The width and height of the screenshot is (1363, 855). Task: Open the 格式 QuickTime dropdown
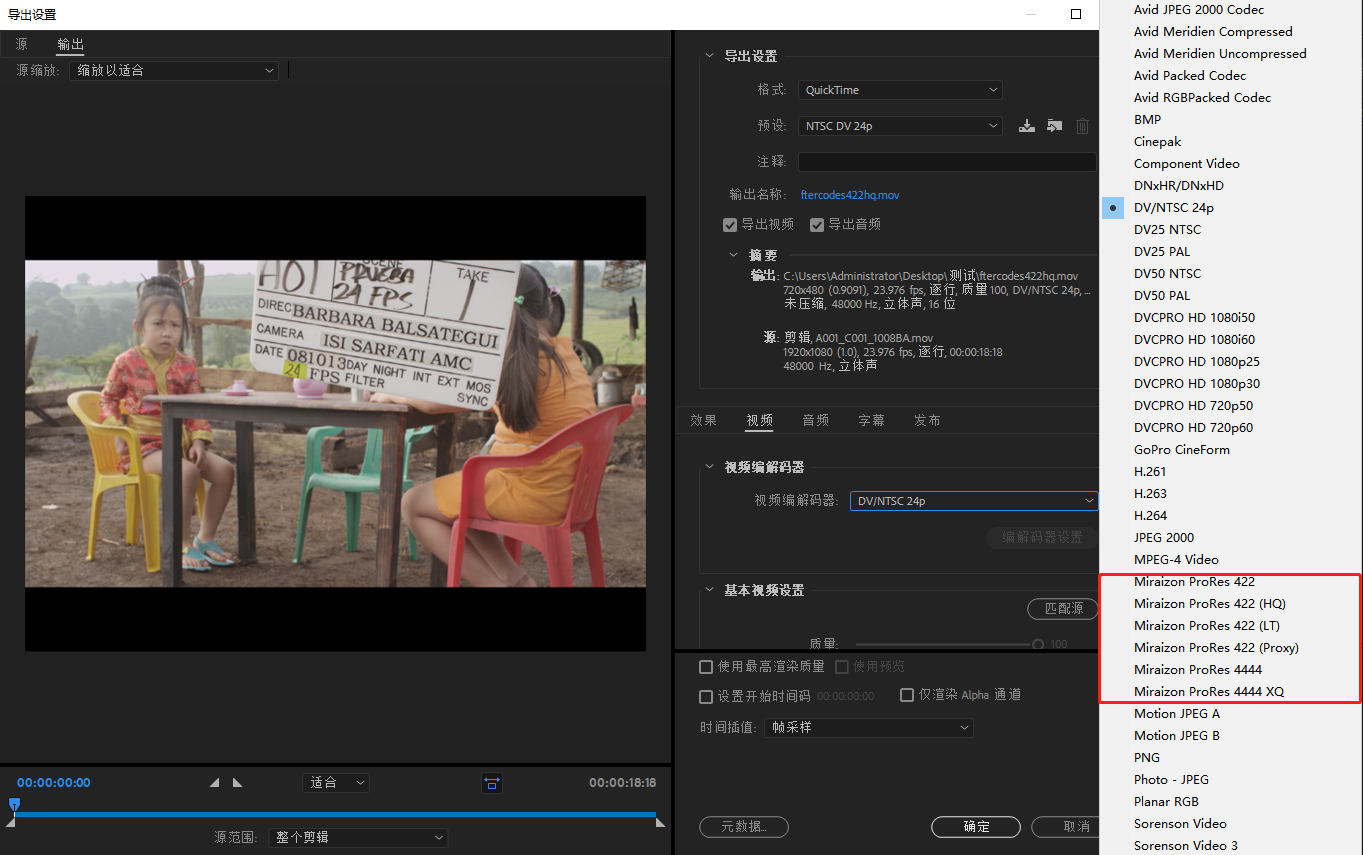pos(900,90)
